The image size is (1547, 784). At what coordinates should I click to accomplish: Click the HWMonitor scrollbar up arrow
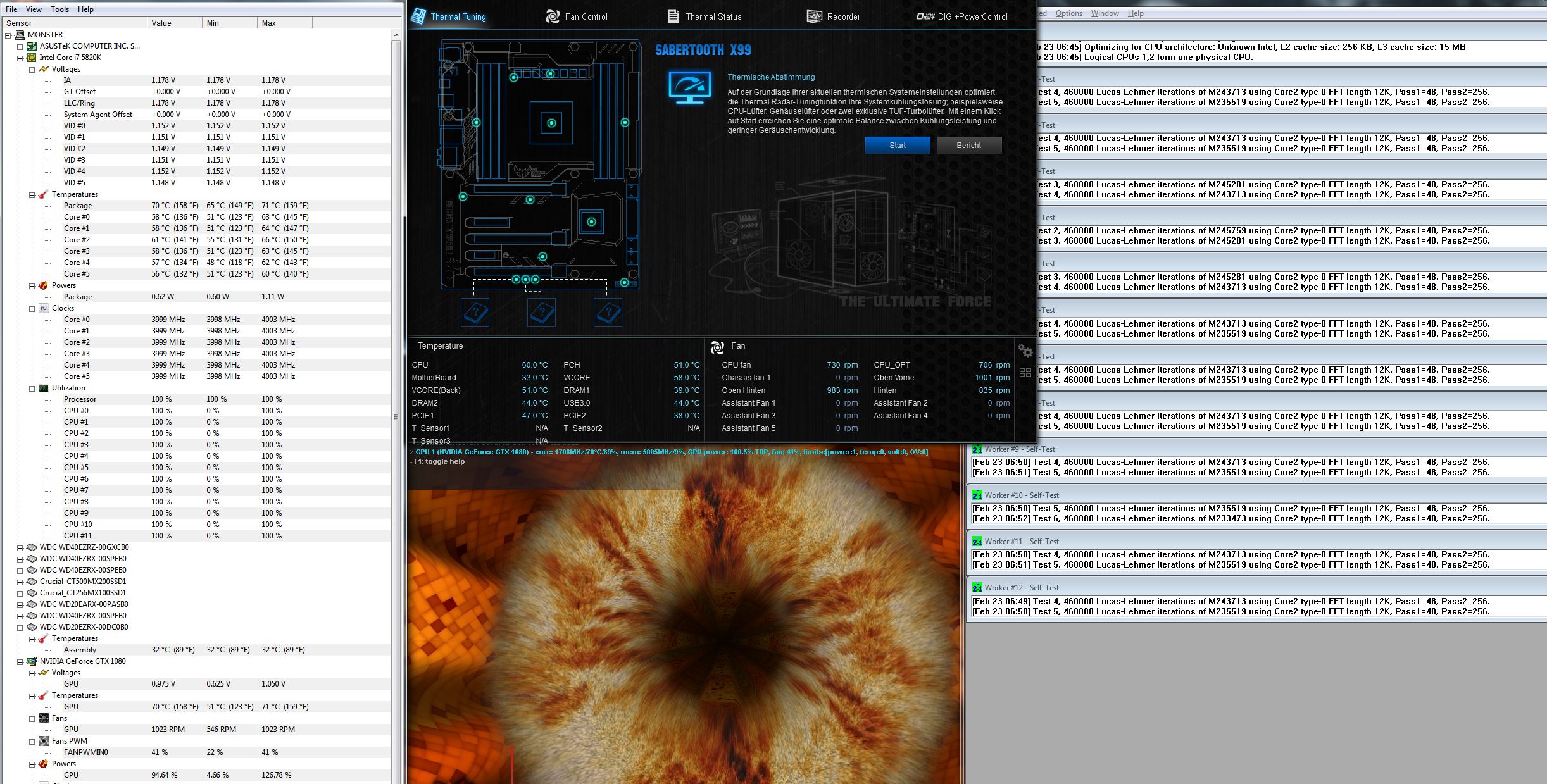pyautogui.click(x=396, y=35)
